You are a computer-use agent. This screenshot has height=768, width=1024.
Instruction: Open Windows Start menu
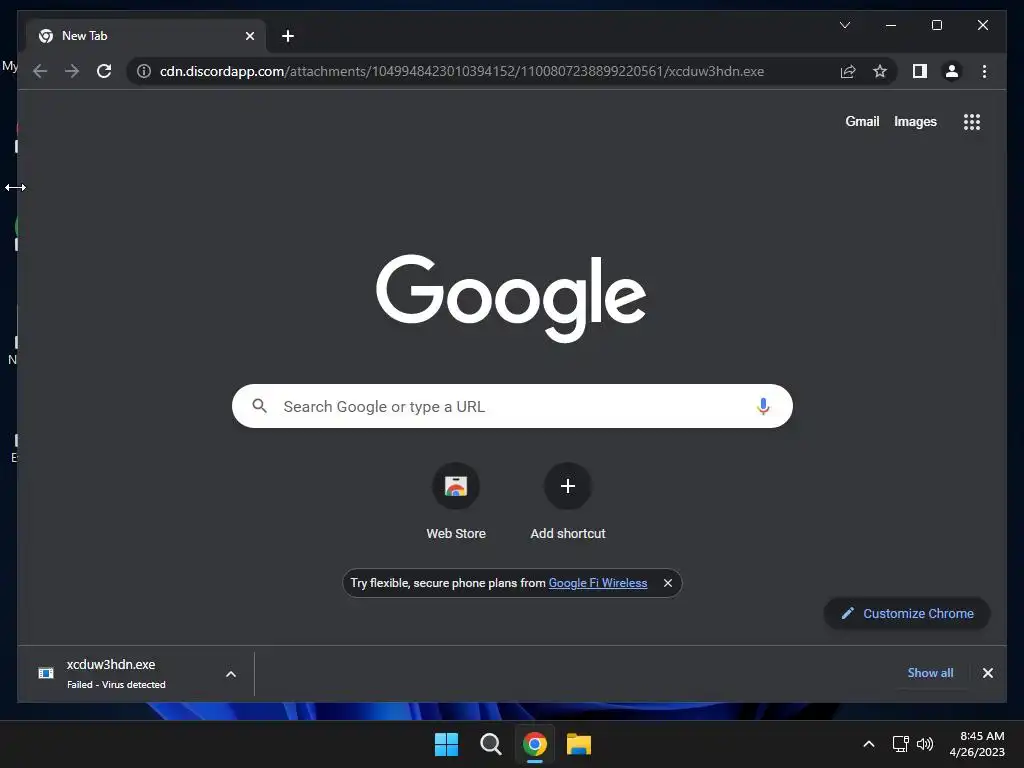[447, 744]
